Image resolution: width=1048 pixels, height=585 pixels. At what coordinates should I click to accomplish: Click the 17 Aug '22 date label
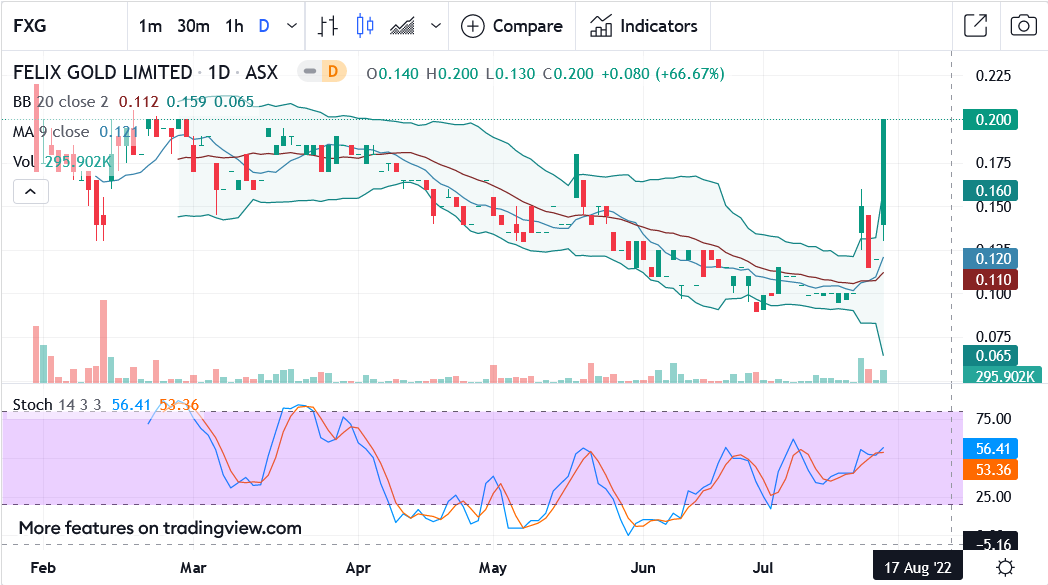click(918, 568)
